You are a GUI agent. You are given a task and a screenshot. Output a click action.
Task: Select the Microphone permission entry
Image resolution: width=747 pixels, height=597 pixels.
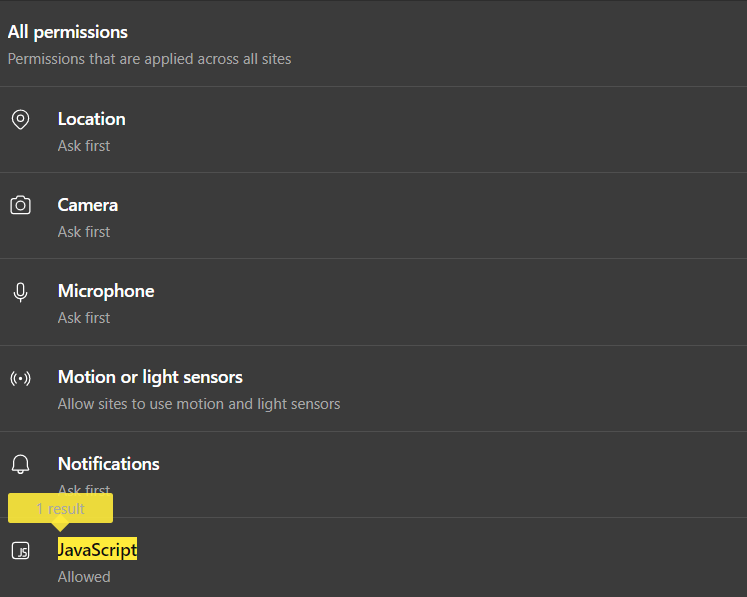(106, 291)
